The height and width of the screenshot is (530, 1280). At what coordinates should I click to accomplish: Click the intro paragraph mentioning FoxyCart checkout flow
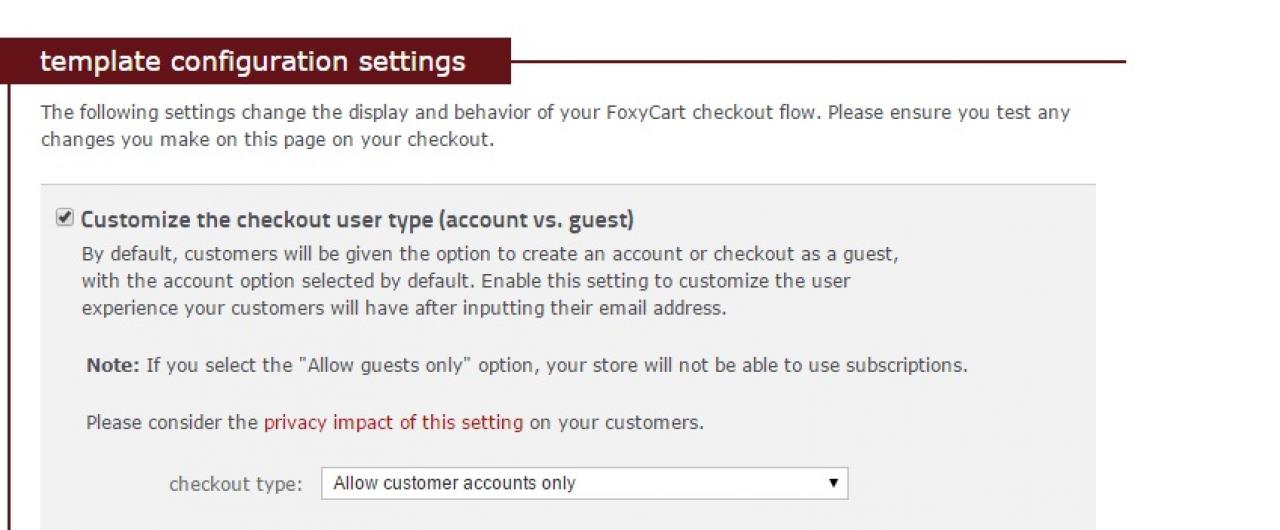555,113
